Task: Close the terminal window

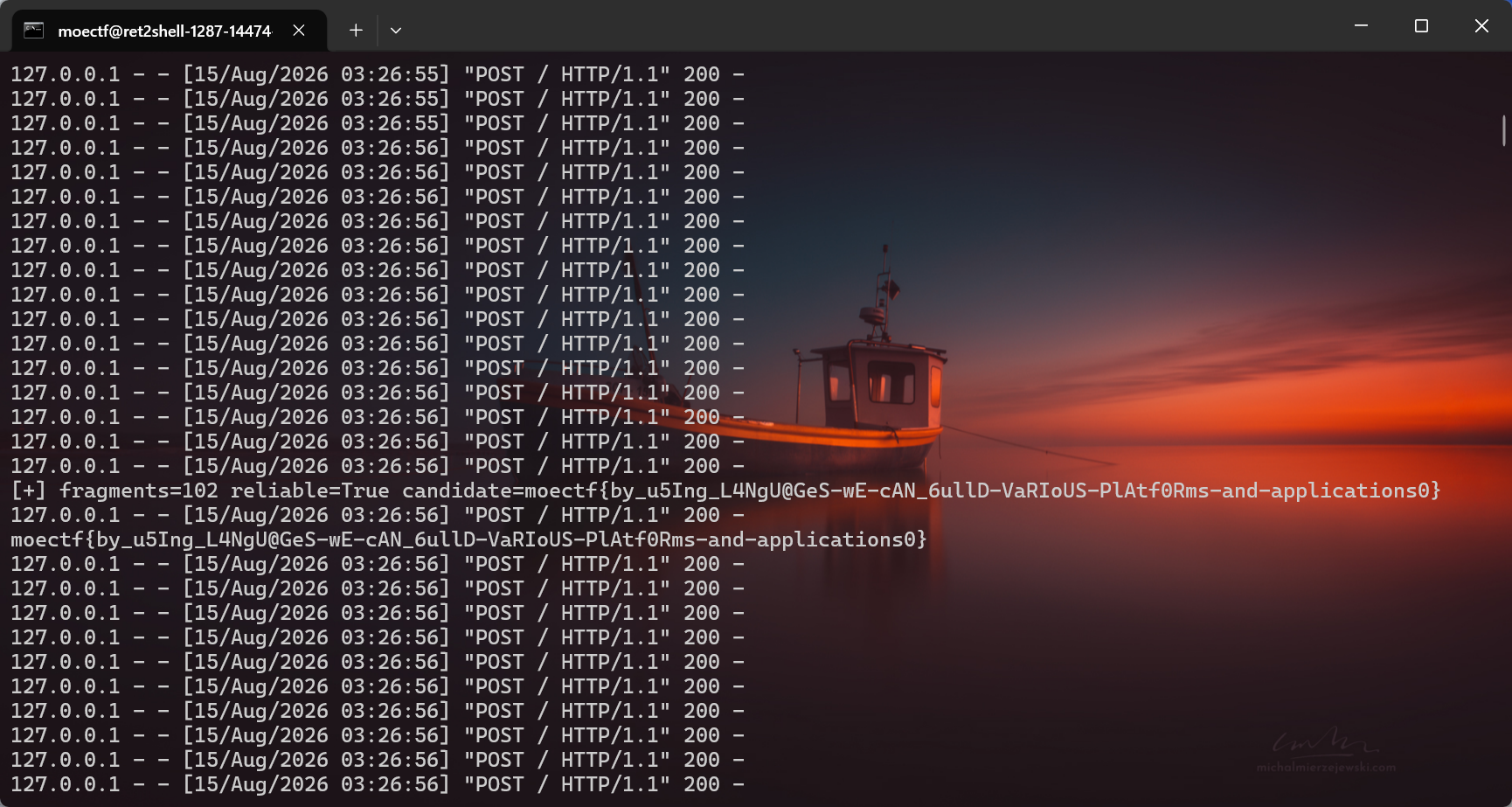Action: click(x=1481, y=26)
